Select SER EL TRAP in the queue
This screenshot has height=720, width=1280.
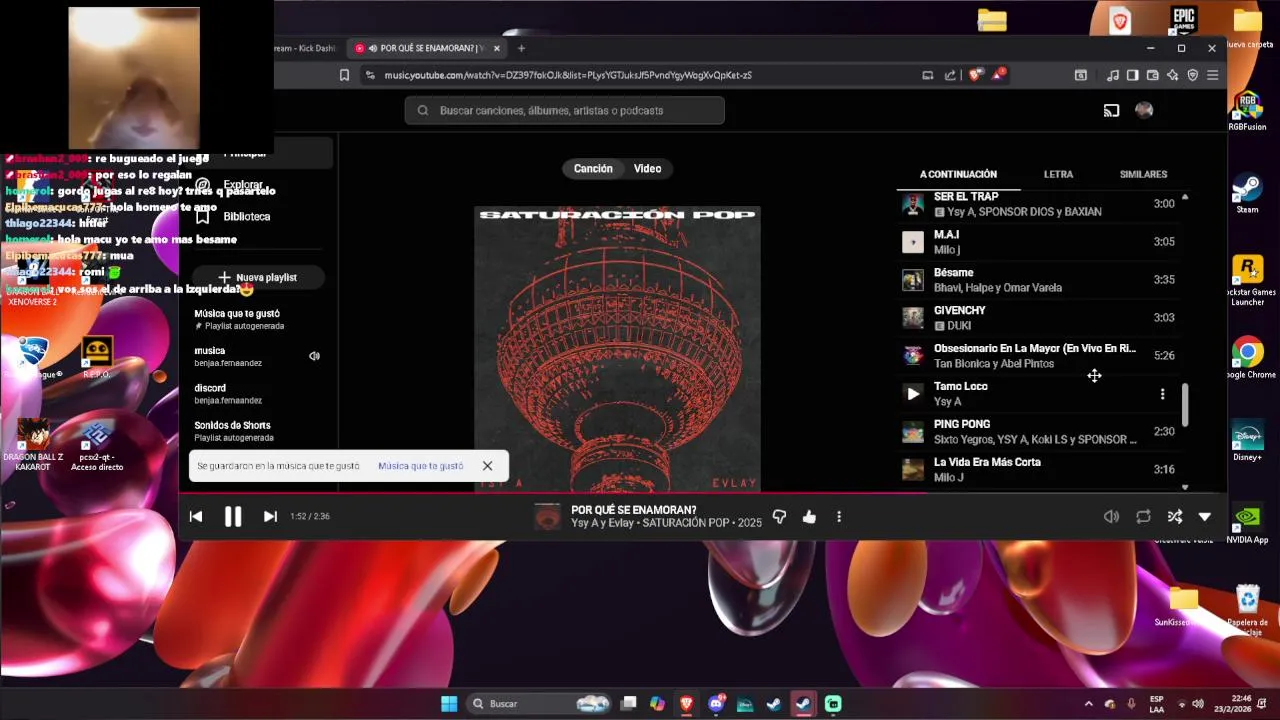pos(1038,204)
